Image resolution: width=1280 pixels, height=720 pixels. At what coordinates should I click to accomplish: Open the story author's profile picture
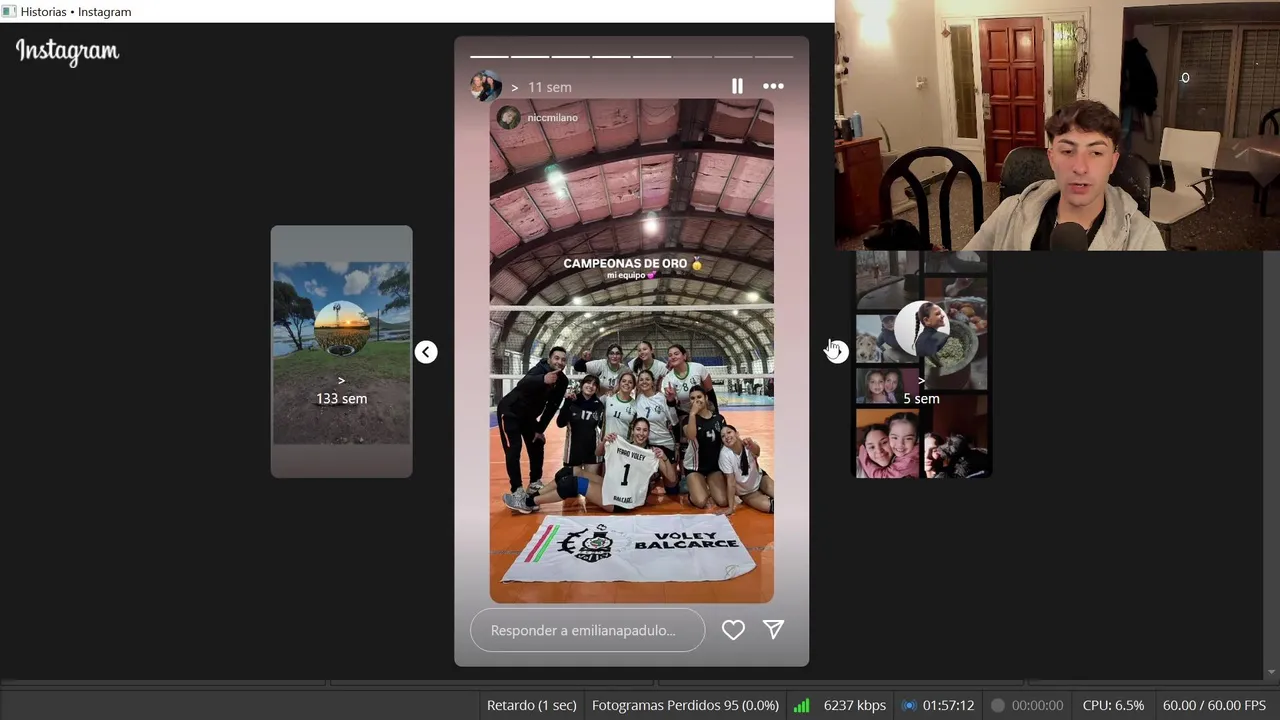pos(486,87)
